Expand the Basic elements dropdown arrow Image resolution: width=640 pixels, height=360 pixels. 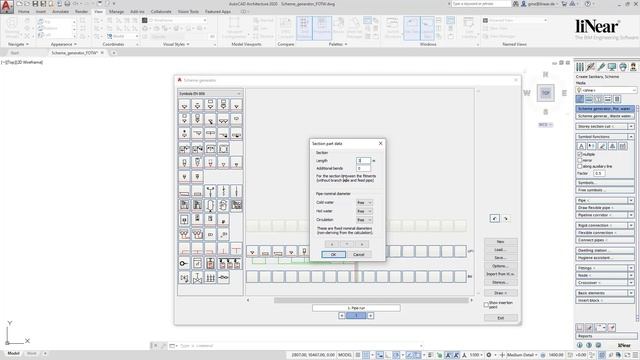631,293
